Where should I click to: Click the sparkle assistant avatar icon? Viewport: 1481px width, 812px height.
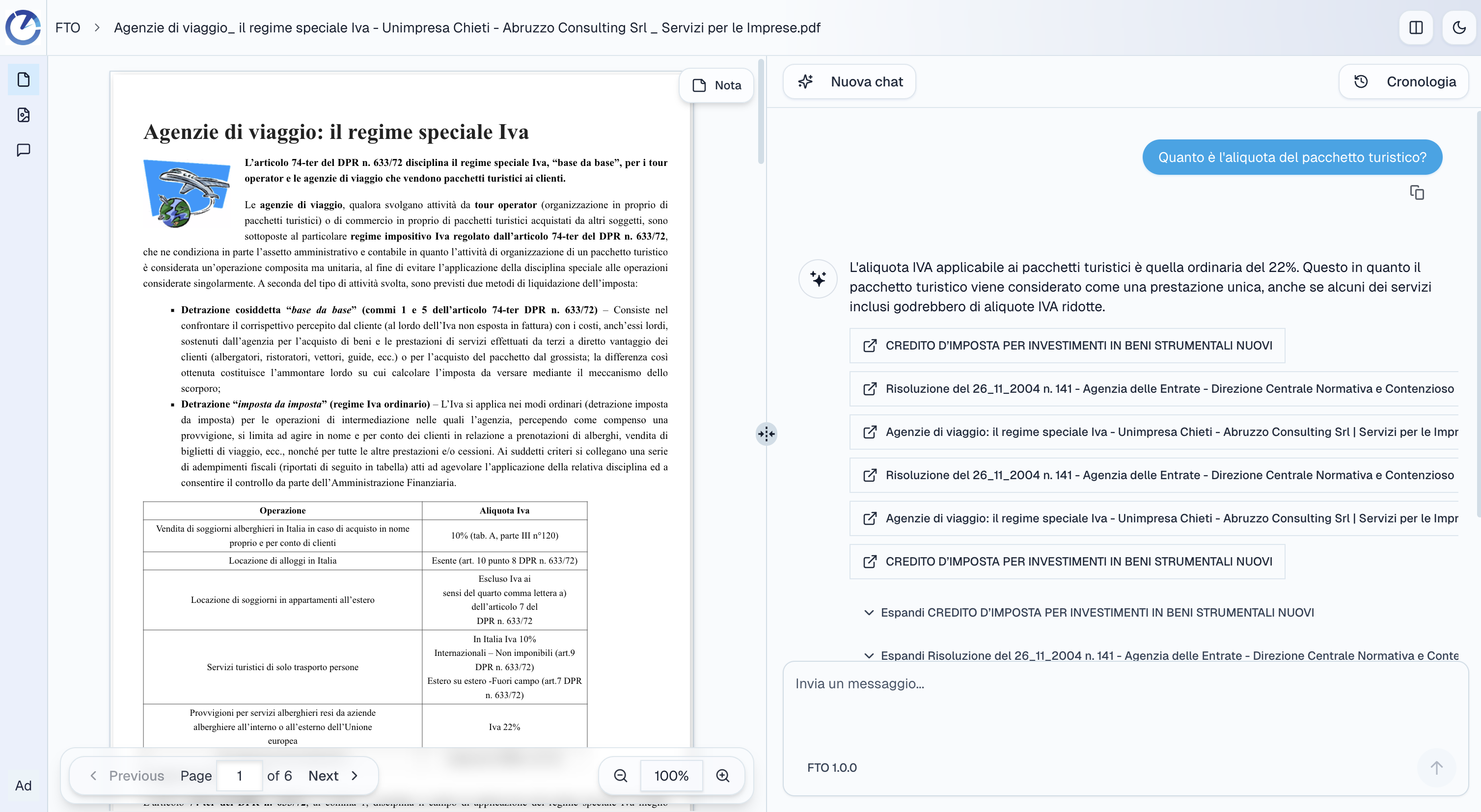(x=818, y=279)
